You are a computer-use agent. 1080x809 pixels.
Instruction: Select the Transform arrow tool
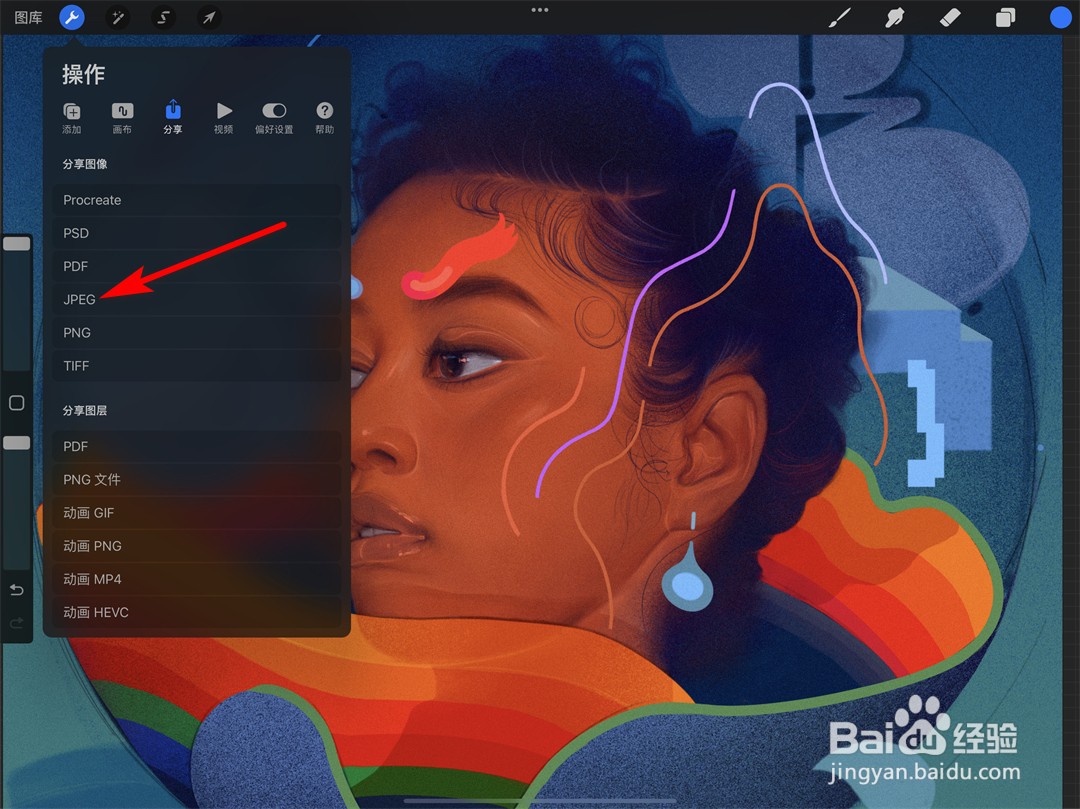click(x=209, y=17)
